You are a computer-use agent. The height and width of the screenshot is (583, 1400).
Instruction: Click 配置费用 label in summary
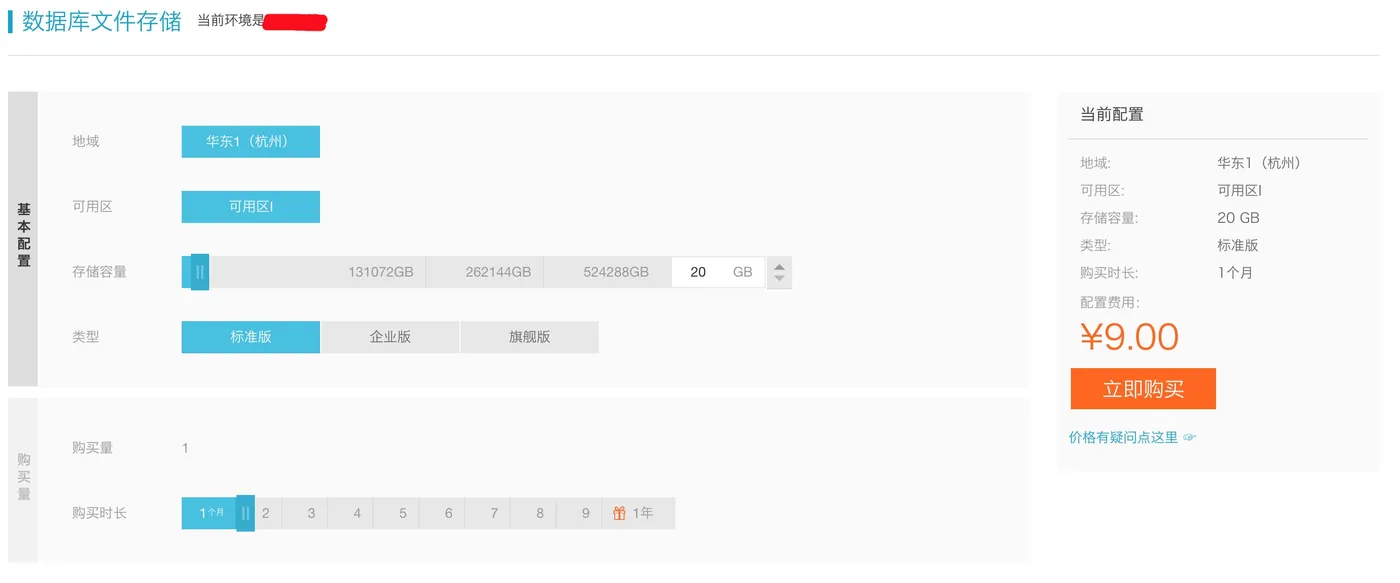1110,302
